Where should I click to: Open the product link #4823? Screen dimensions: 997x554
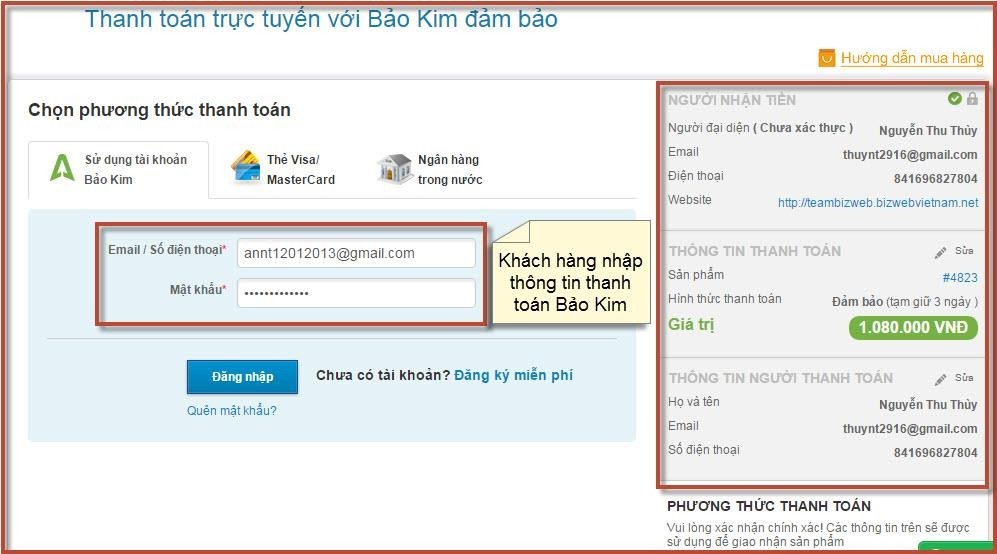coord(960,277)
